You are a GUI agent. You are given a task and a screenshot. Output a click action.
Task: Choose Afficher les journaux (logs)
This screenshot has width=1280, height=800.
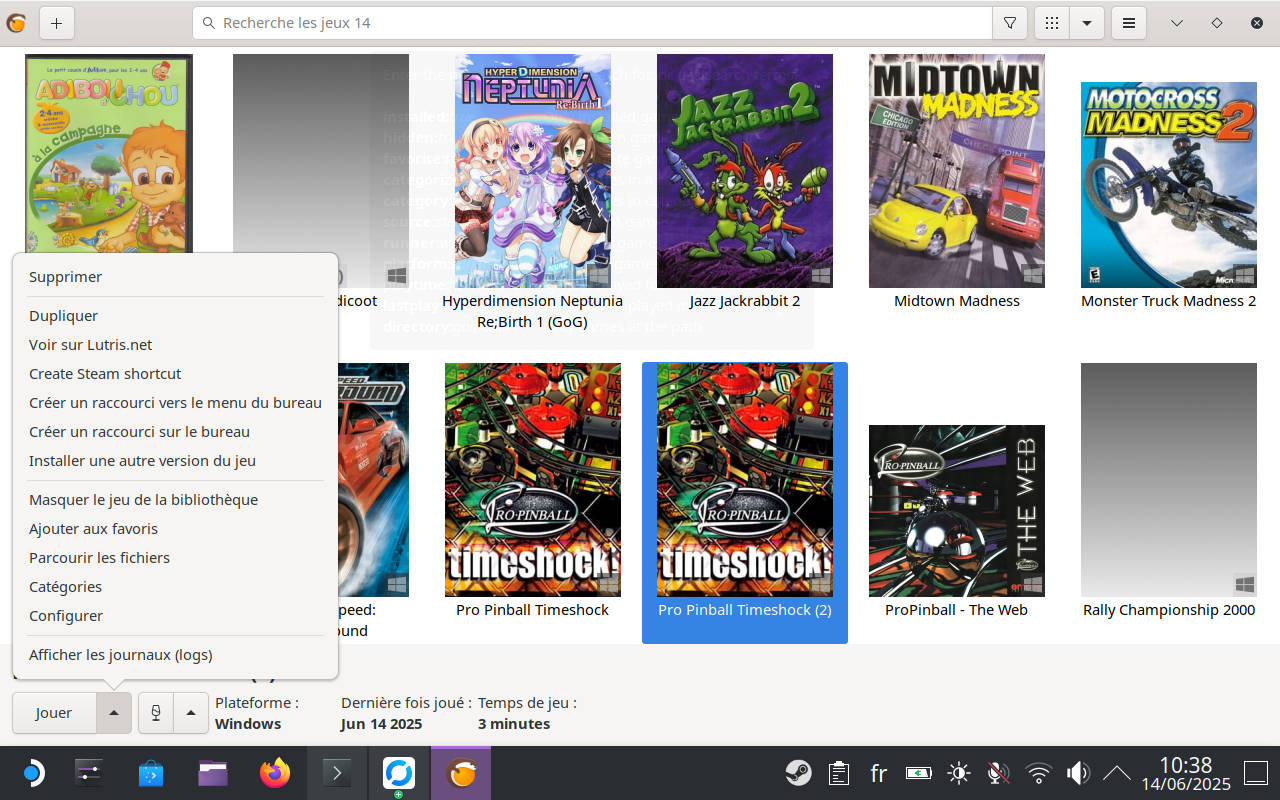(175, 655)
